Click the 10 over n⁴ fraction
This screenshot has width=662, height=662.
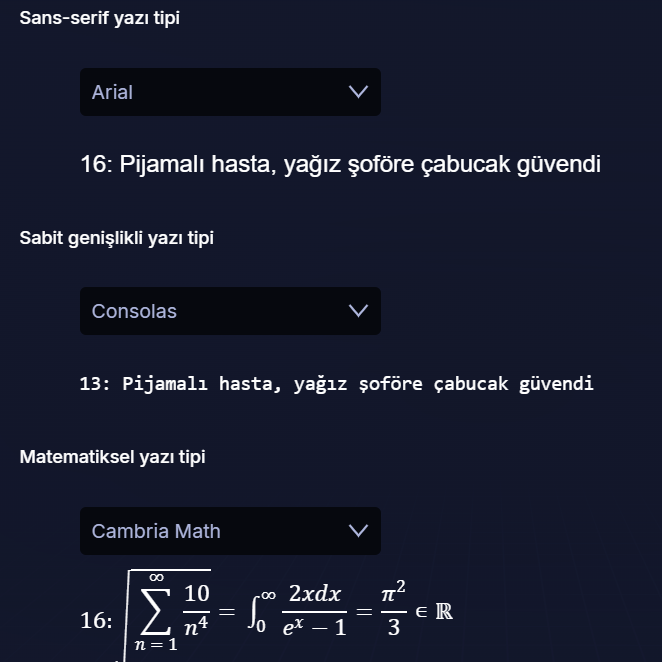[x=196, y=610]
